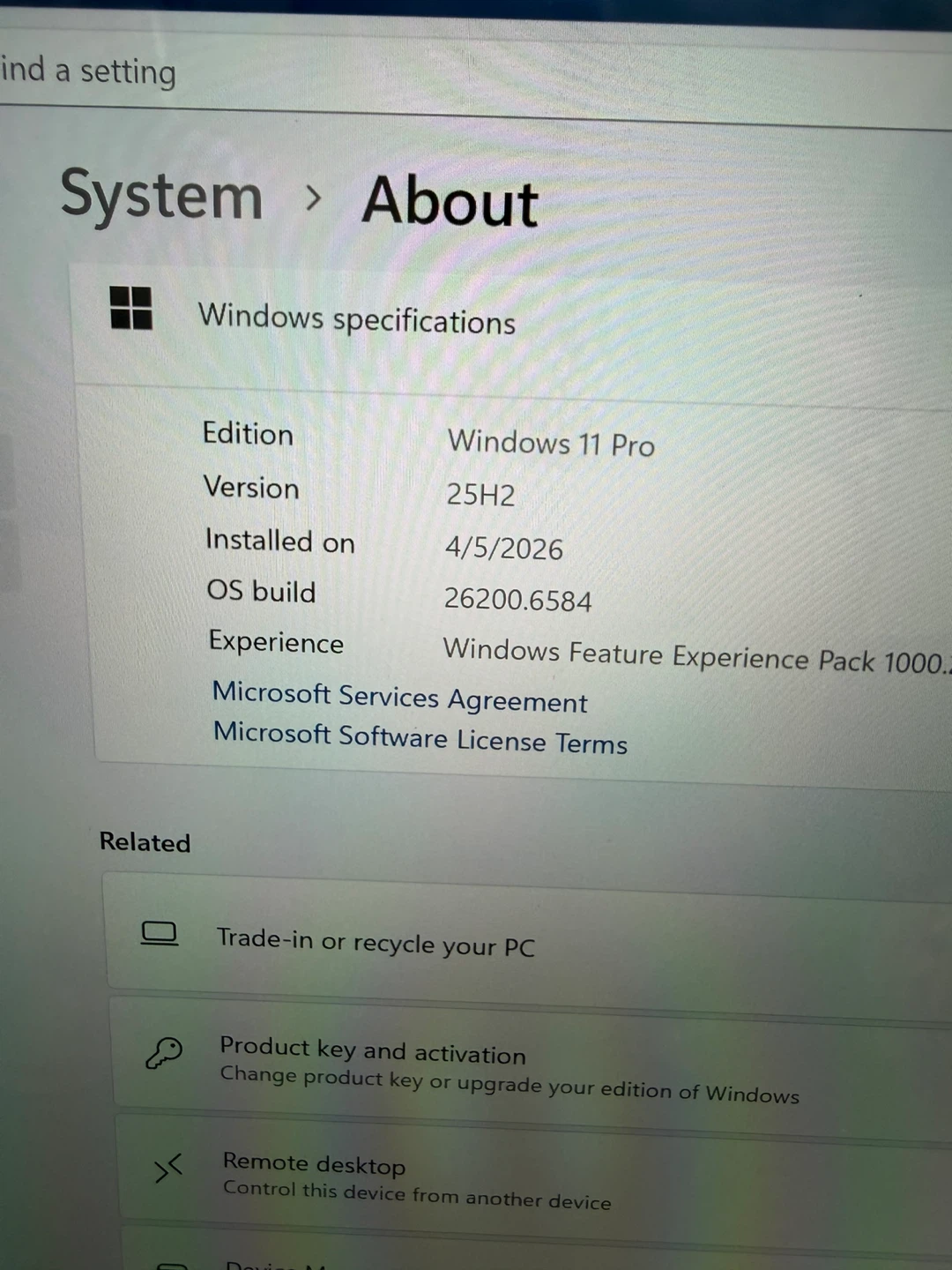Viewport: 952px width, 1270px height.
Task: Select the Windows Feature Experience Pack value
Action: [x=697, y=655]
